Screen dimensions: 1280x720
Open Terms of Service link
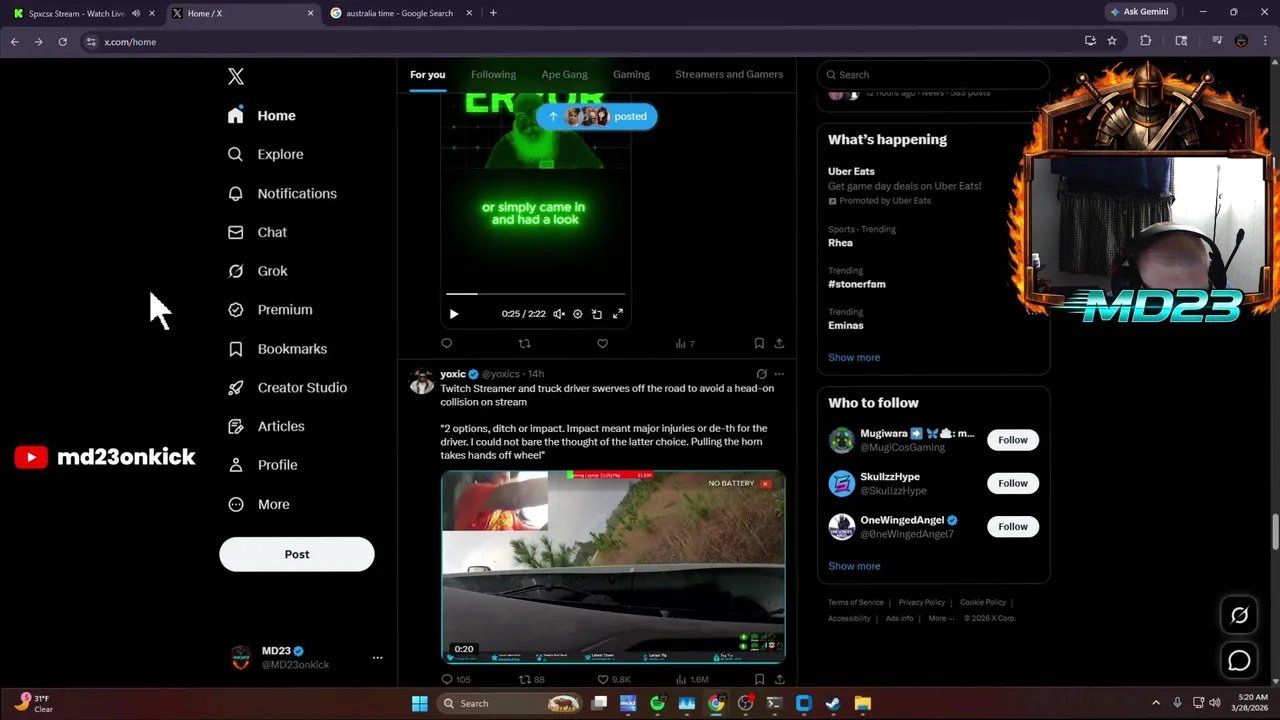[856, 602]
